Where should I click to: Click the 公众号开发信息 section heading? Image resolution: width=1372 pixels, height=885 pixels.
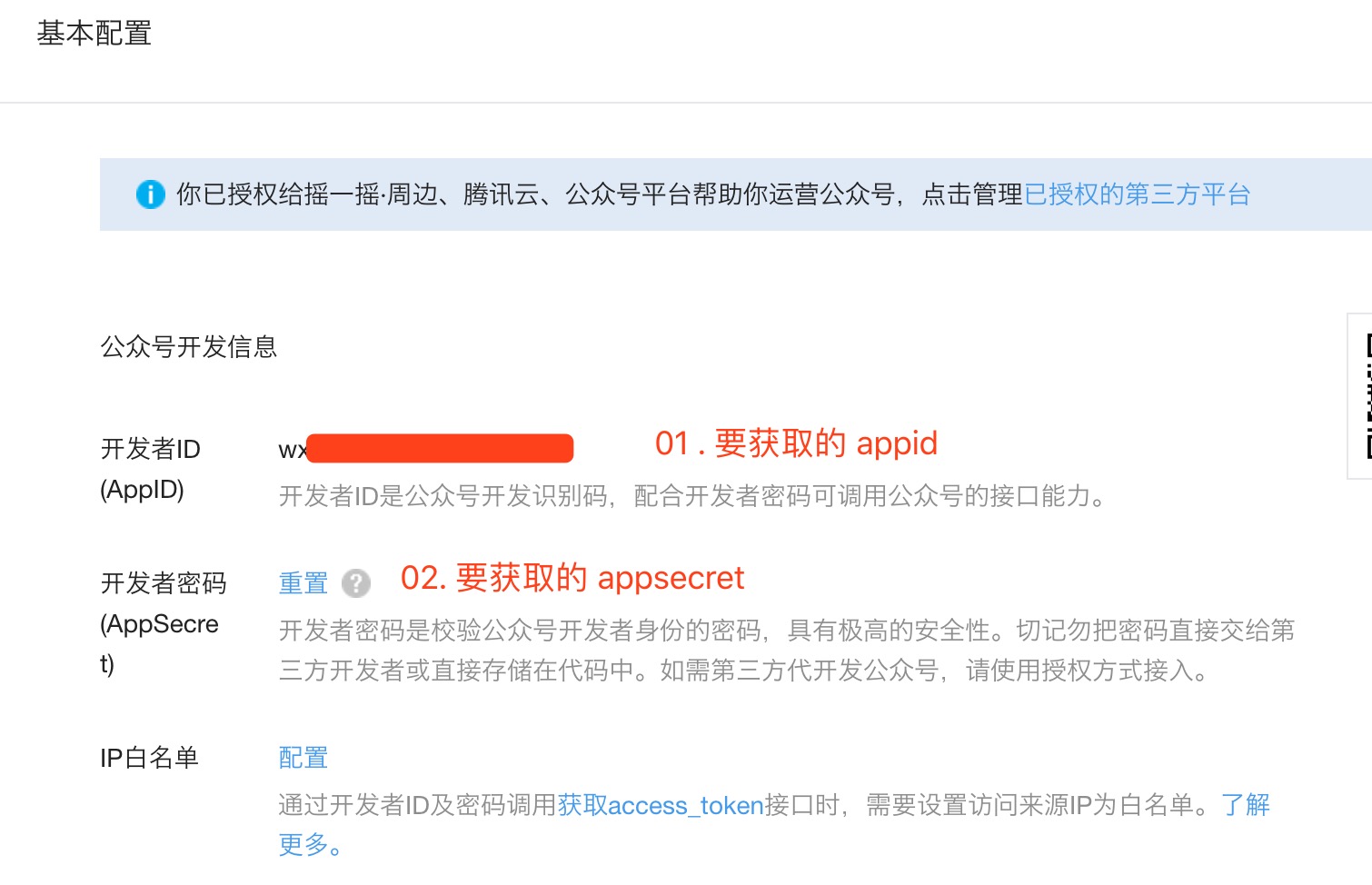(189, 347)
